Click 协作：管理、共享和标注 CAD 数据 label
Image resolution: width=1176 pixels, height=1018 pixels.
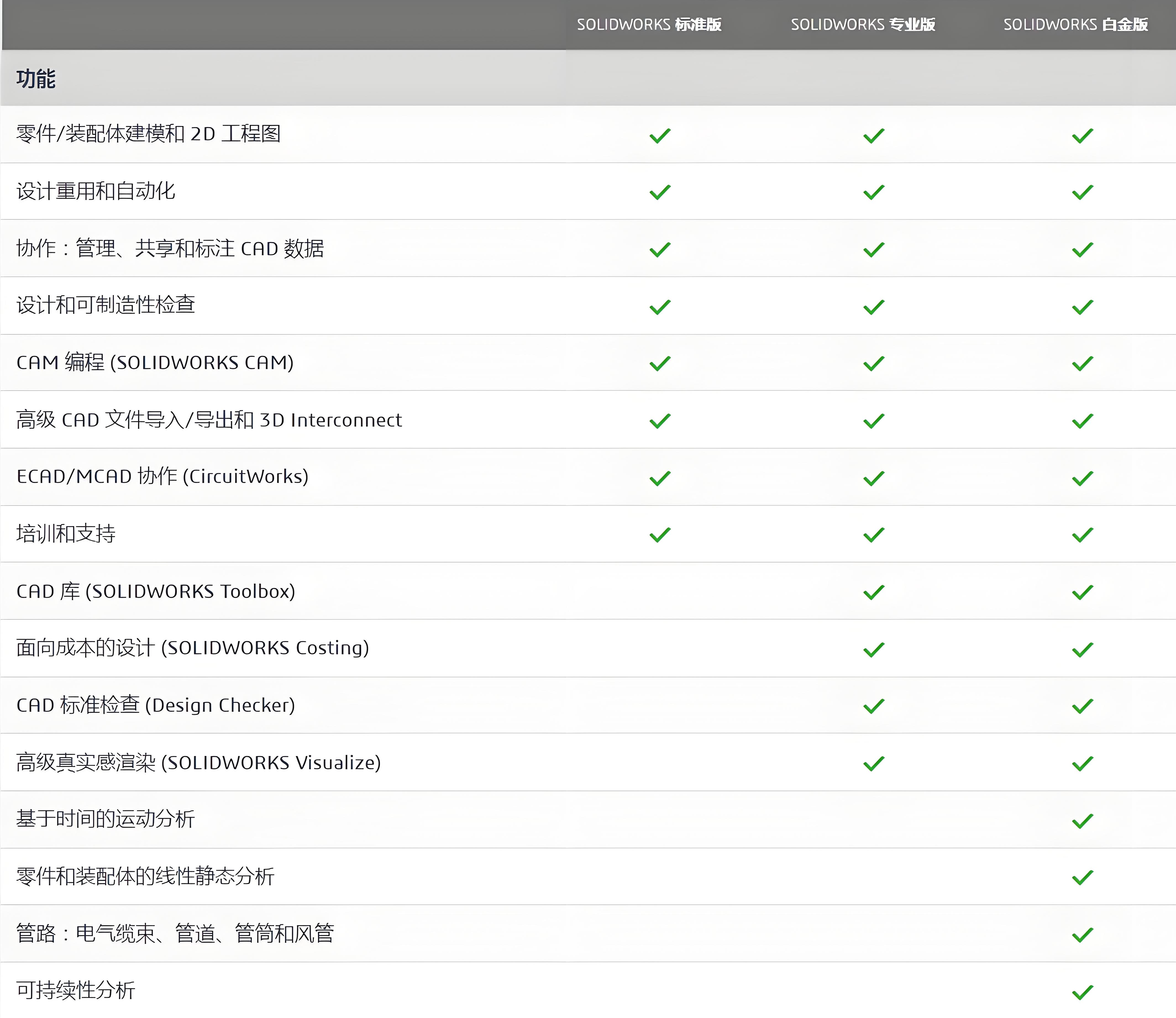pos(170,248)
